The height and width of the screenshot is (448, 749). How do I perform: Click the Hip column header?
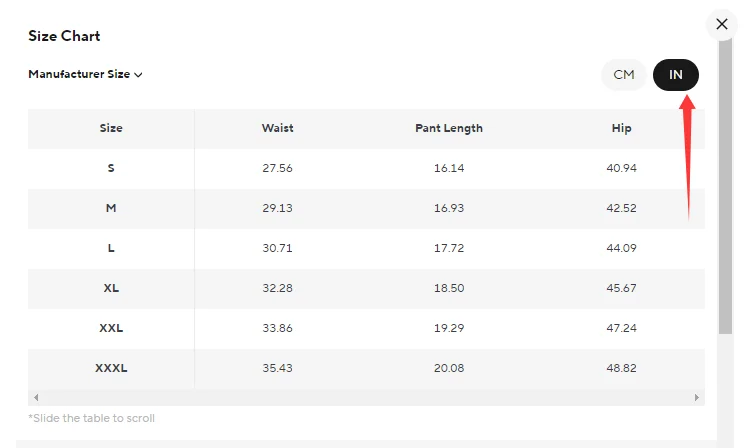click(621, 128)
